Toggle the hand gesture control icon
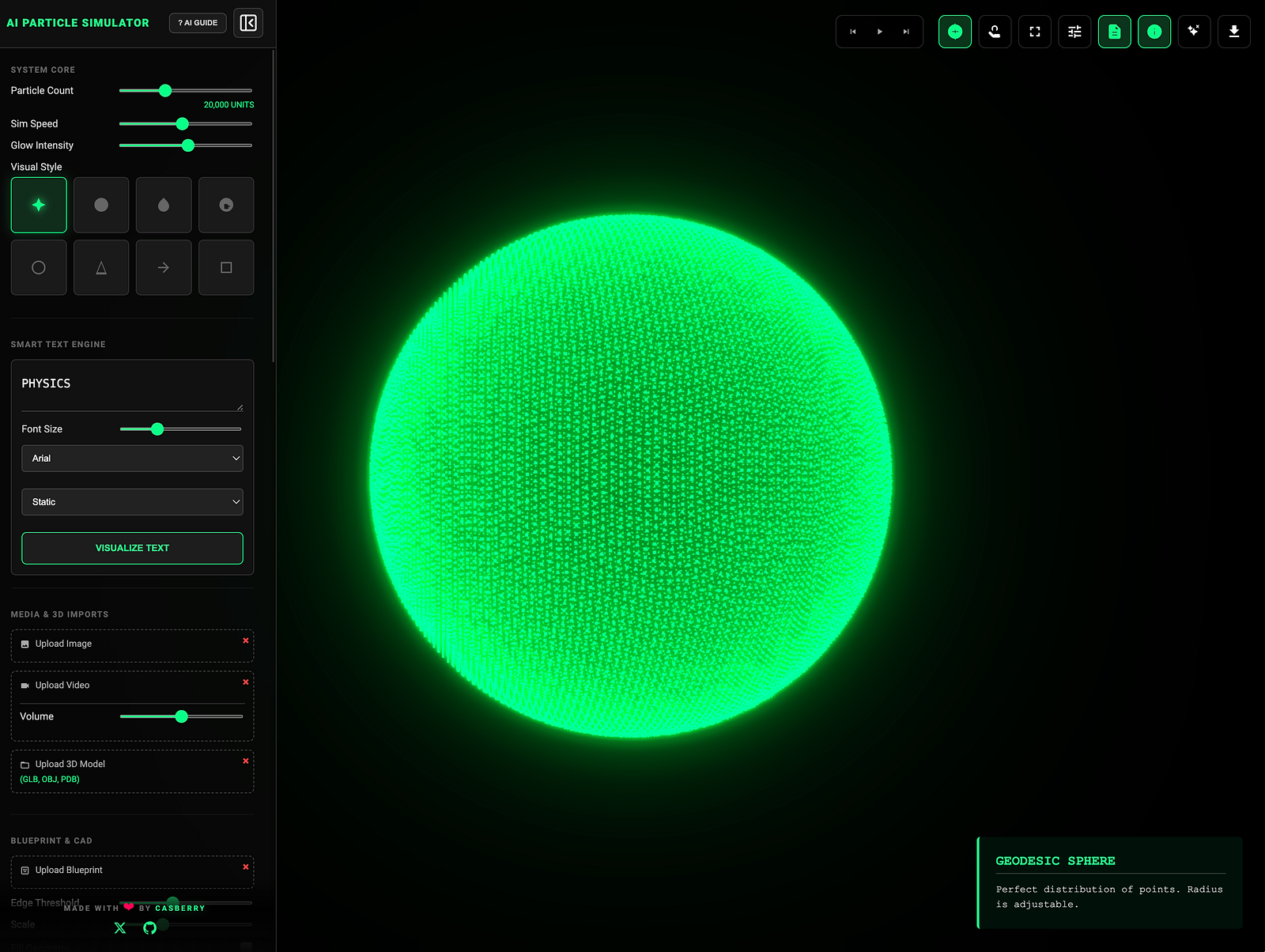This screenshot has height=952, width=1265. pyautogui.click(x=995, y=32)
